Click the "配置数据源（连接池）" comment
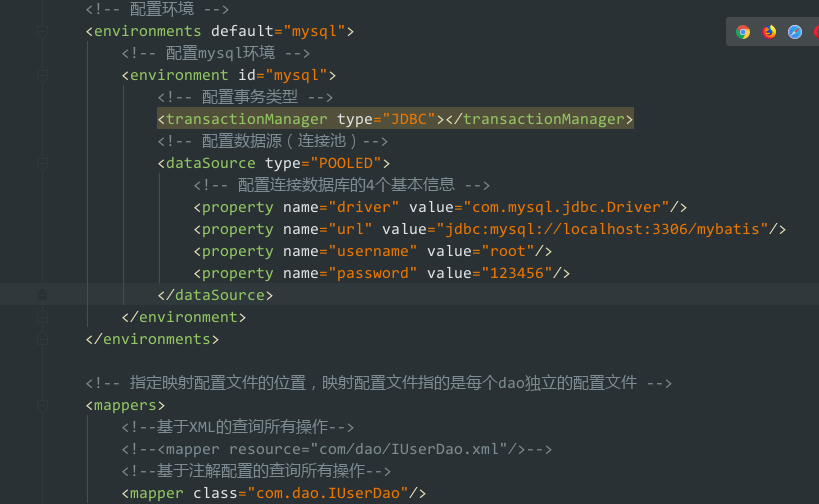 click(x=273, y=141)
